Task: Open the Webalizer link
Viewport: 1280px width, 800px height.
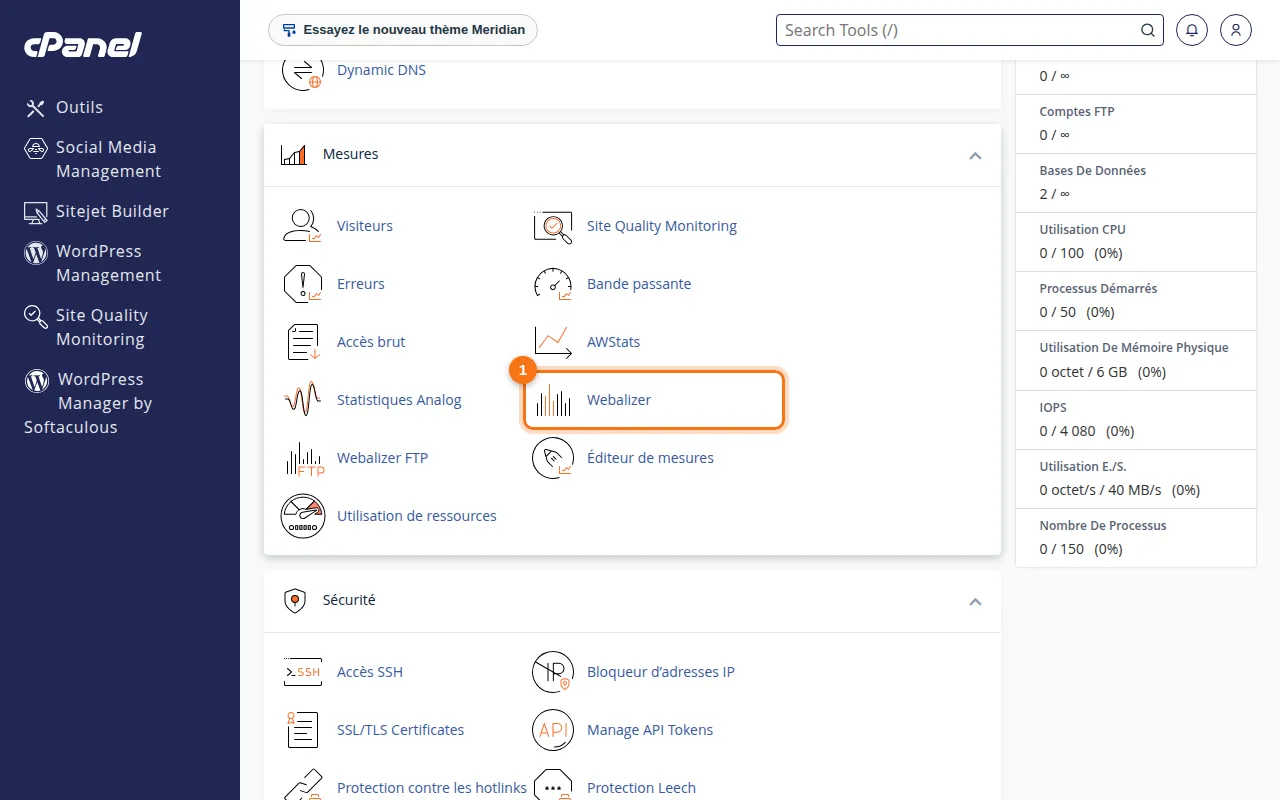Action: [619, 400]
